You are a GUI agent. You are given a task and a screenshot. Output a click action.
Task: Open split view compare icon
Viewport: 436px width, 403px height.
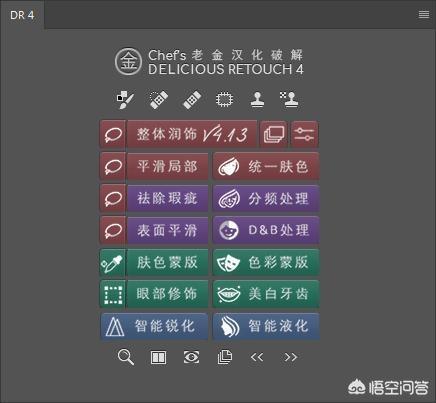coord(158,357)
